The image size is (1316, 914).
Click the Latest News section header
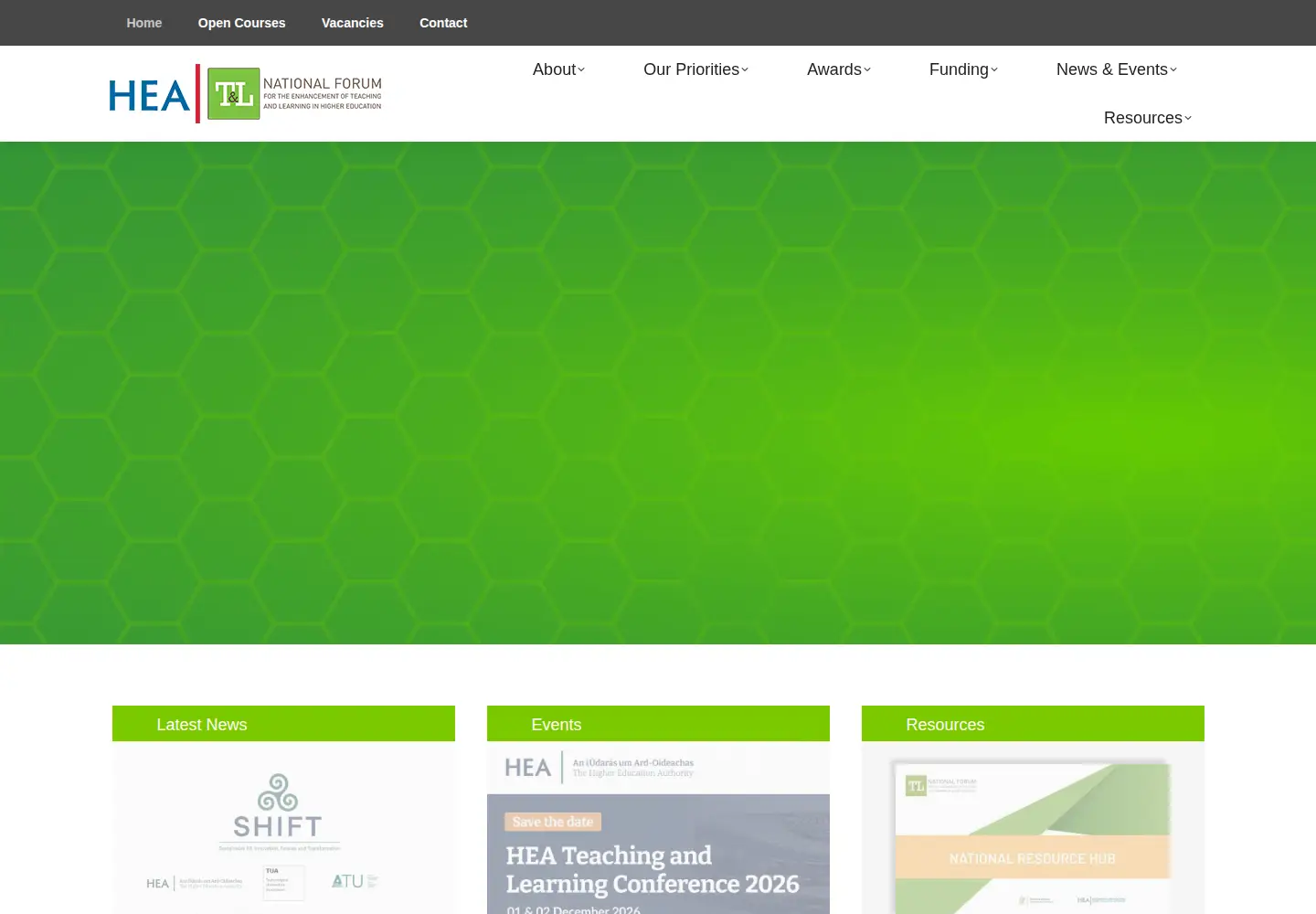click(x=283, y=724)
